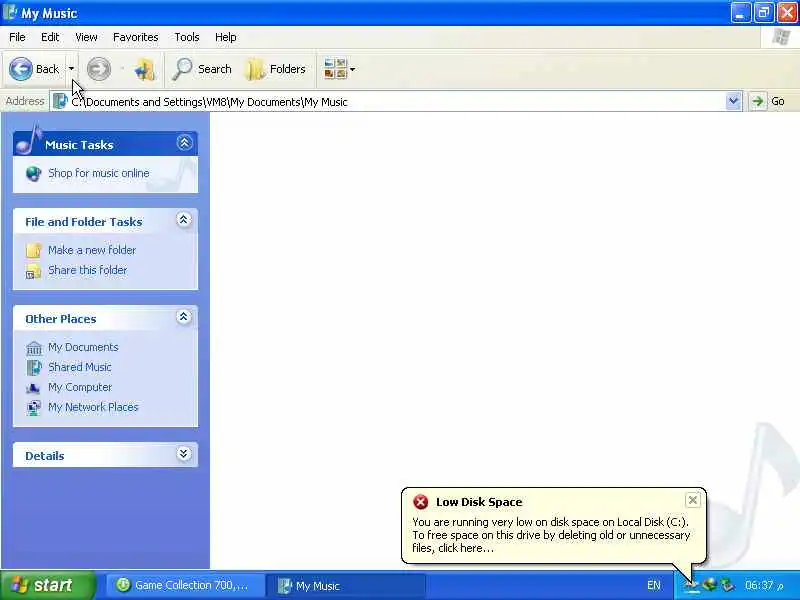The height and width of the screenshot is (600, 800).
Task: Open the View menu
Action: [x=86, y=37]
